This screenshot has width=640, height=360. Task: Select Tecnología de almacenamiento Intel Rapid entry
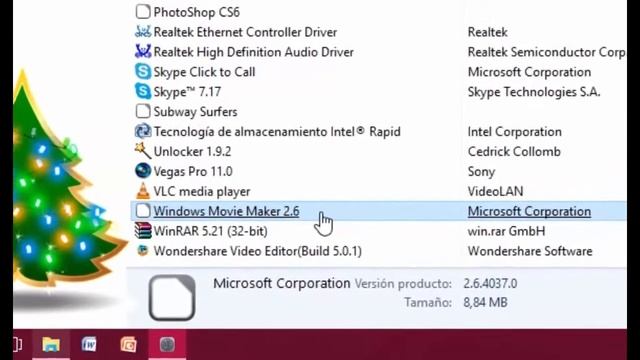[277, 131]
